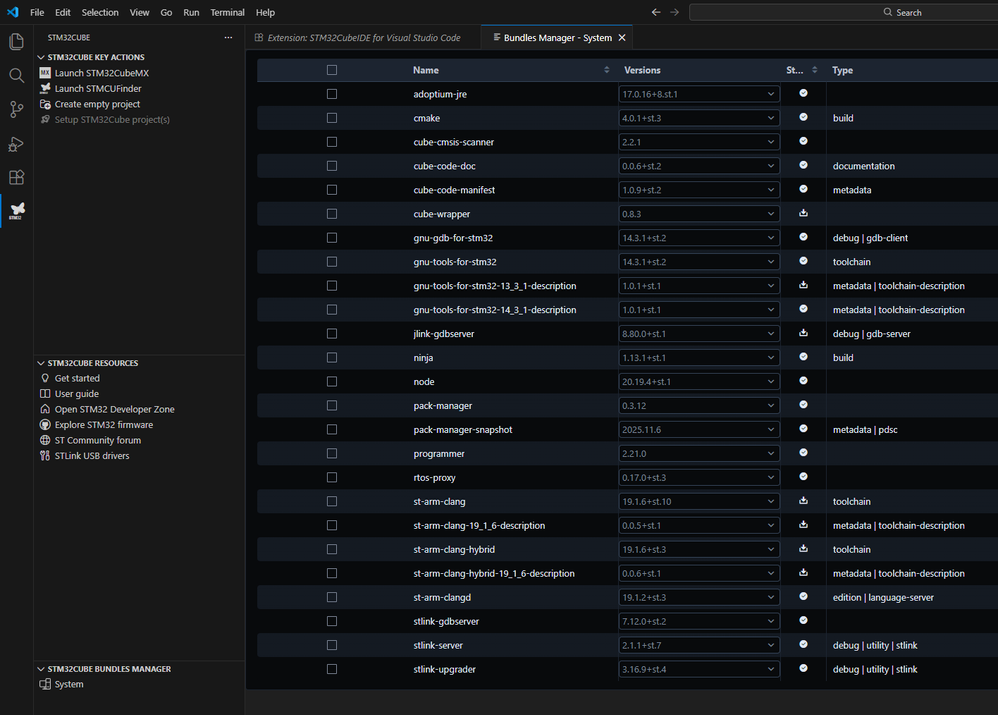Collapse STM32CUBE RESOURCES section
998x715 pixels.
click(x=92, y=363)
